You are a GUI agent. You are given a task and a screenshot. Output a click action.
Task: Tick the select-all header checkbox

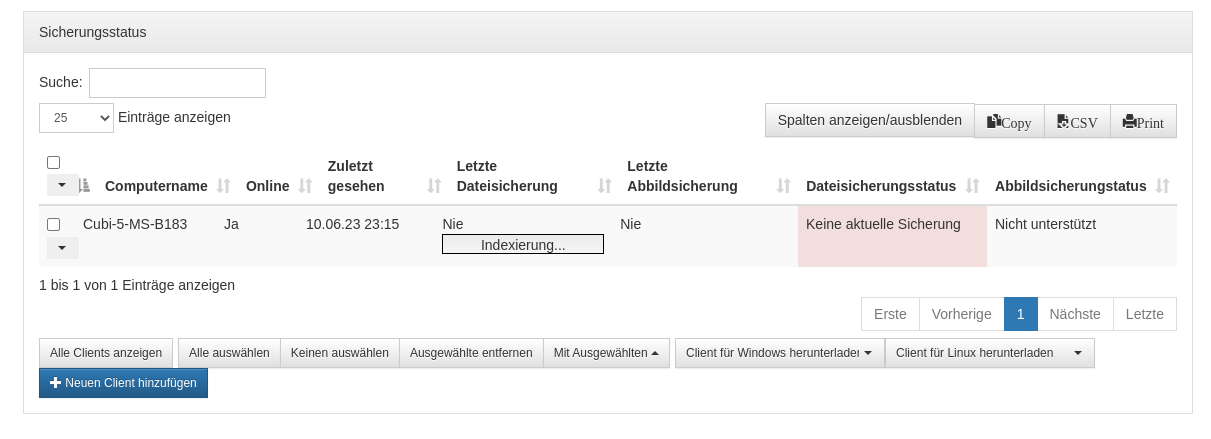pyautogui.click(x=54, y=162)
